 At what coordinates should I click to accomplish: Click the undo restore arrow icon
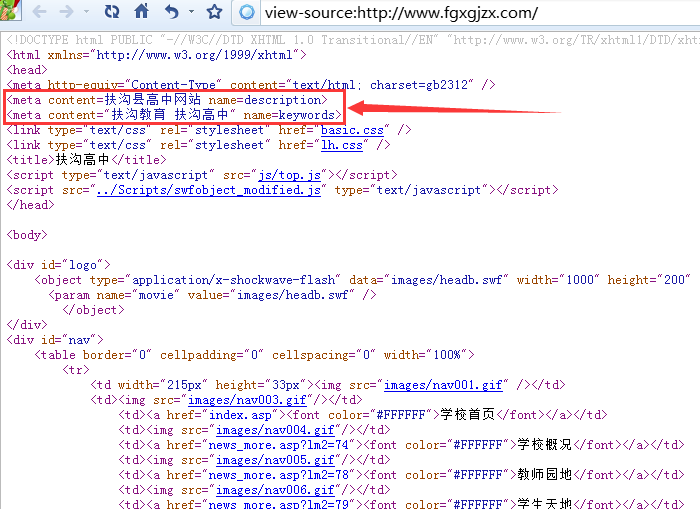(x=171, y=12)
